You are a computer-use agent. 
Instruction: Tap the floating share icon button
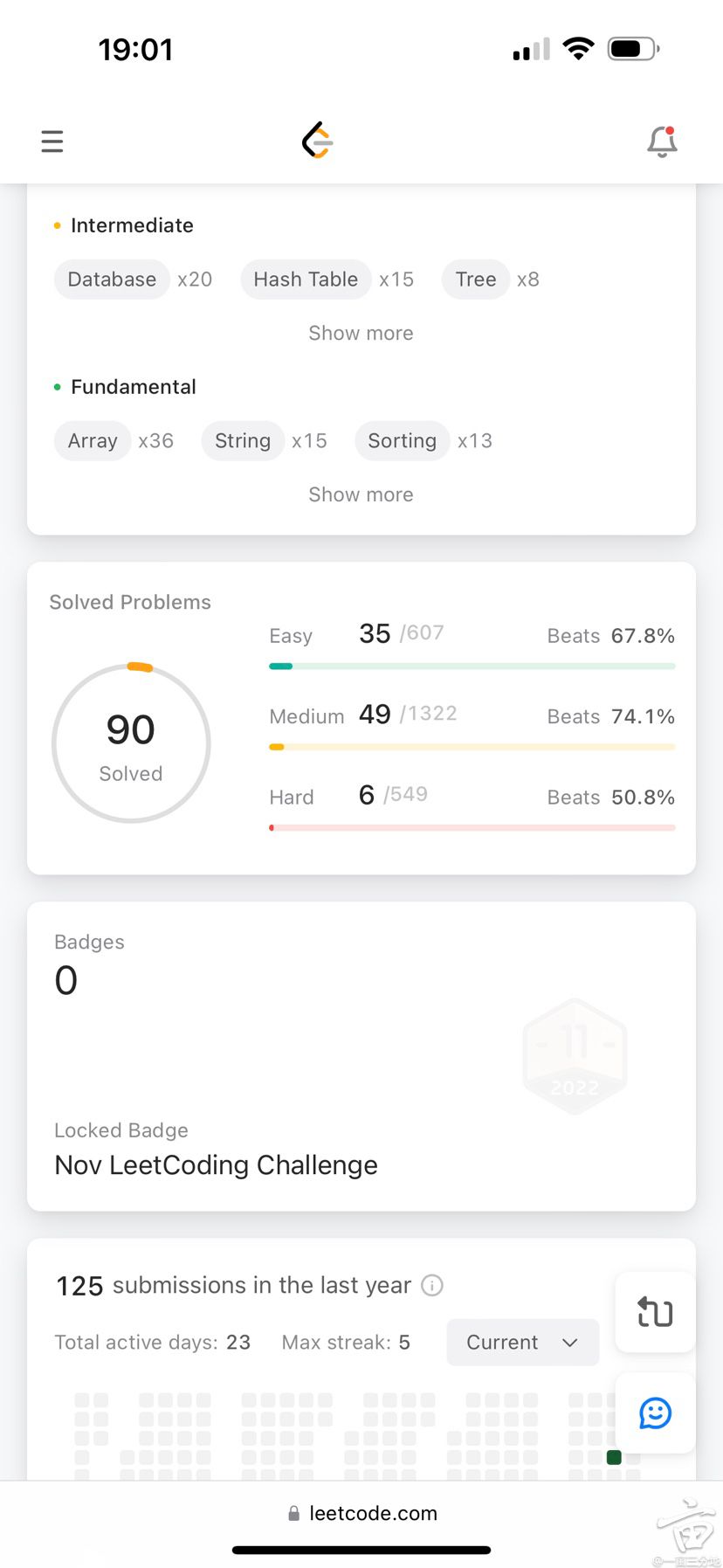pyautogui.click(x=655, y=1312)
